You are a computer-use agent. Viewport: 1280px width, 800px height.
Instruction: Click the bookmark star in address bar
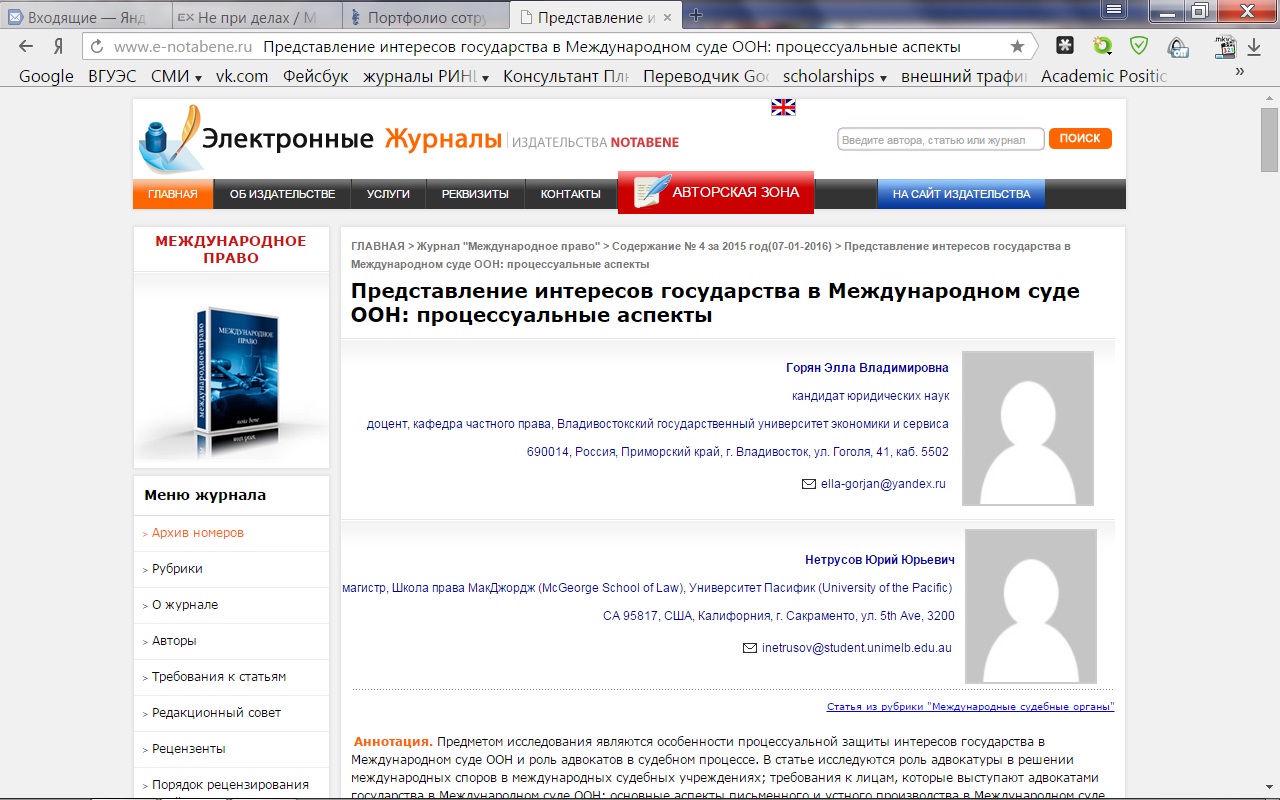click(x=1017, y=47)
